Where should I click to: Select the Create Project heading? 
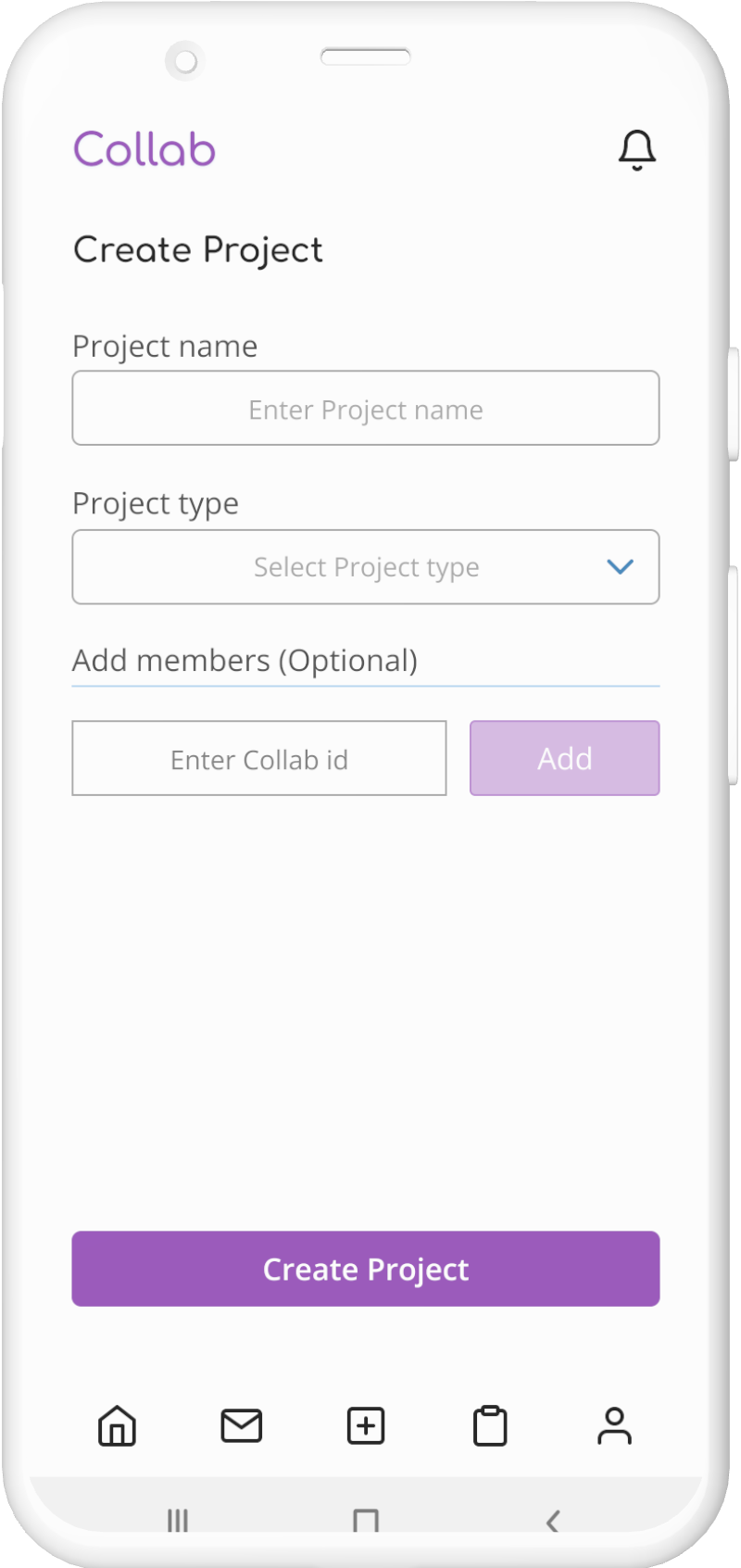pyautogui.click(x=197, y=248)
